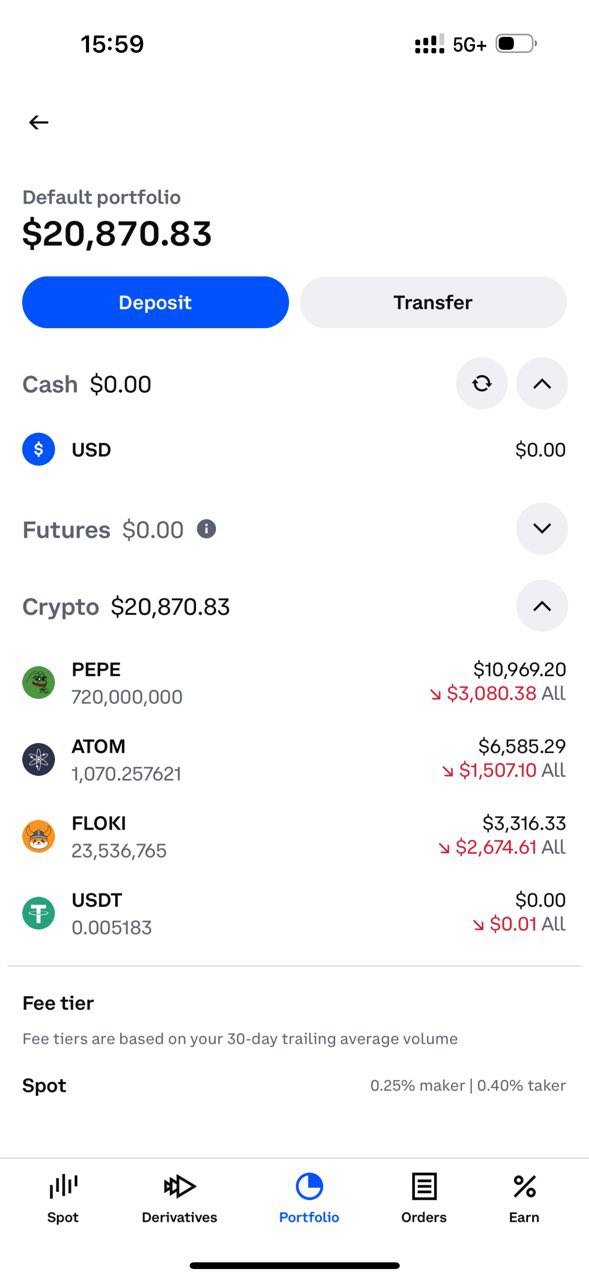Tap the ATOM coin icon

(x=39, y=760)
